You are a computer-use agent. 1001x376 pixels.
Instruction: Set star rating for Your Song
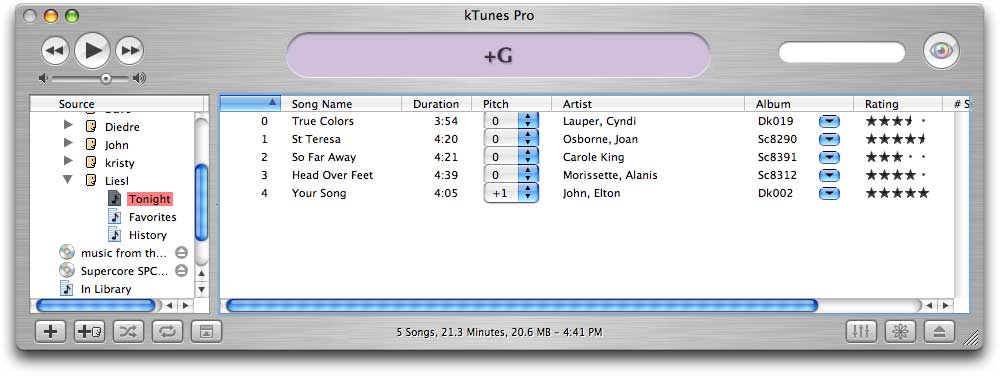896,193
